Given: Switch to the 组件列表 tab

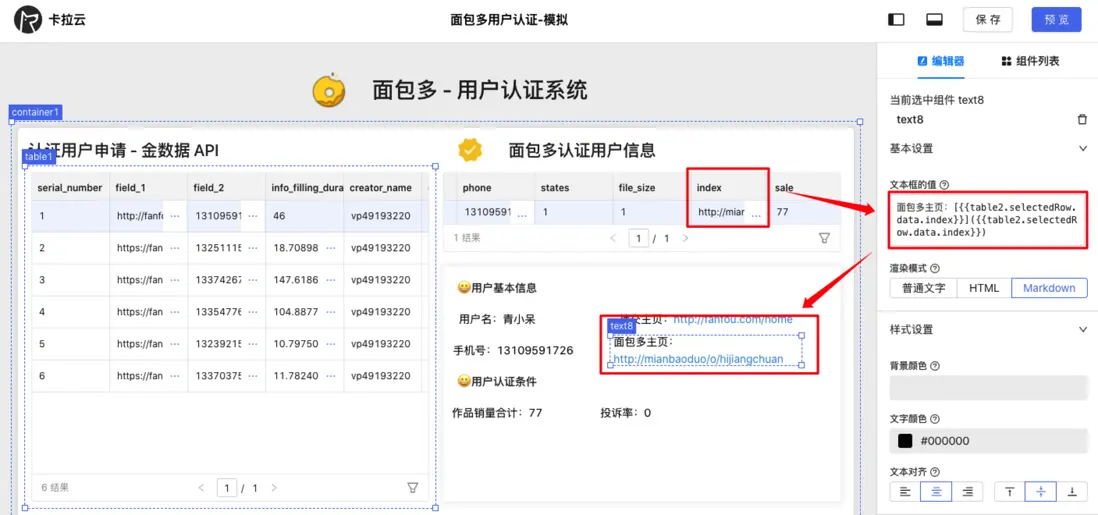Looking at the screenshot, I should click(1030, 61).
